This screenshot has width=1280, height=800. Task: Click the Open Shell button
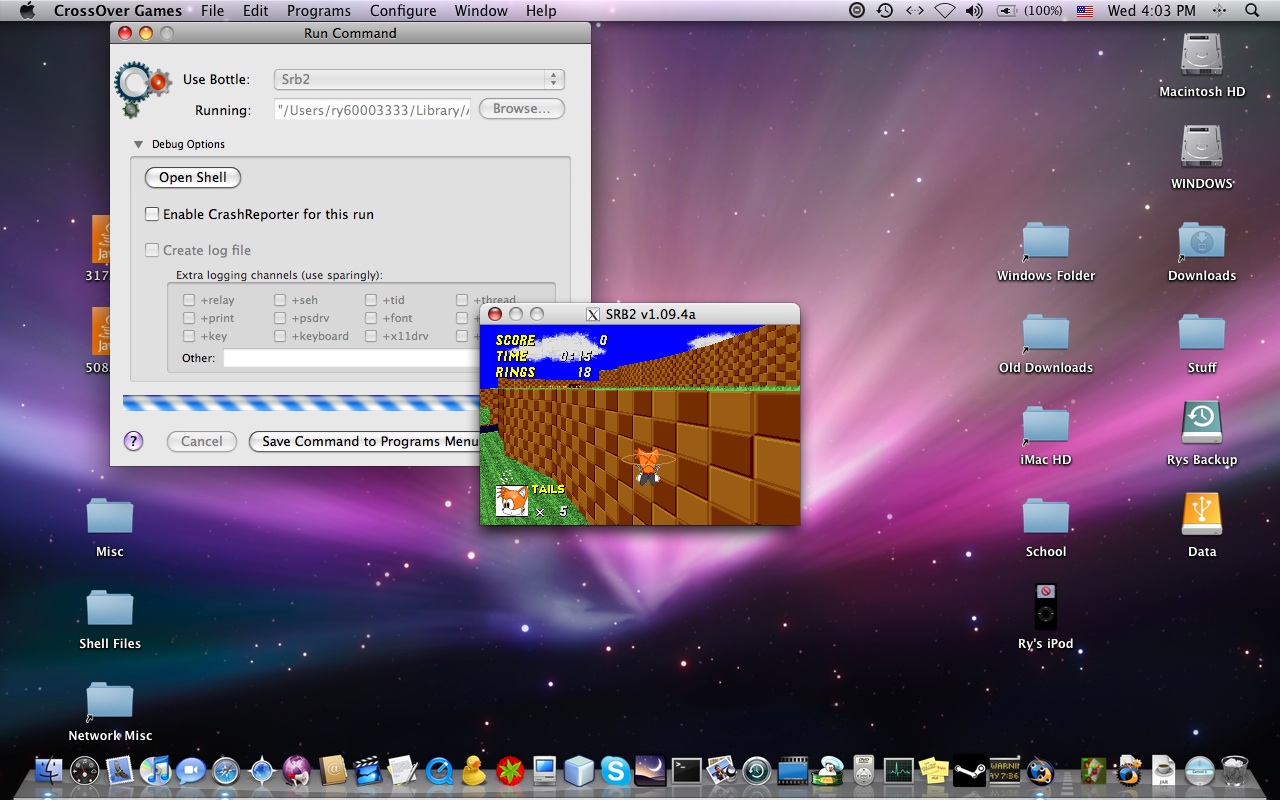193,177
